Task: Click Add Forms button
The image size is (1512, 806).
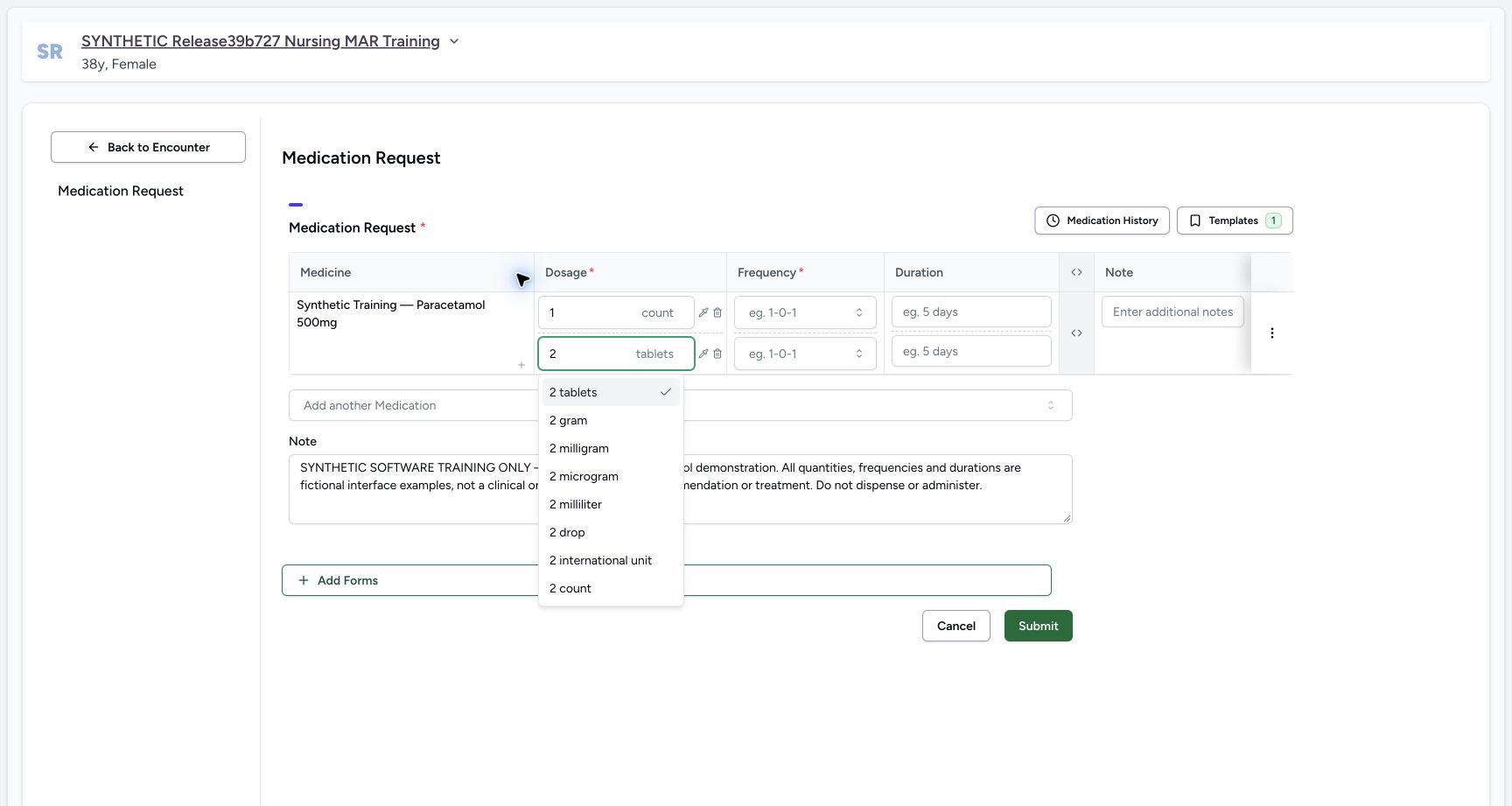Action: click(666, 580)
